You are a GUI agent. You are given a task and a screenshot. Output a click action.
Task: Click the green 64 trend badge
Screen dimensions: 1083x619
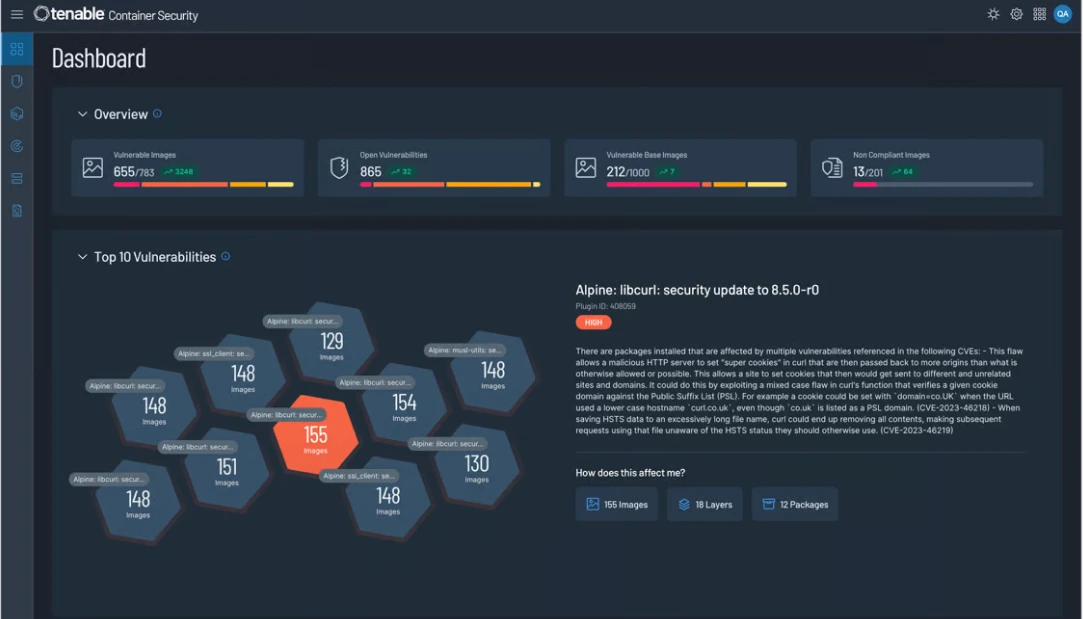(903, 171)
